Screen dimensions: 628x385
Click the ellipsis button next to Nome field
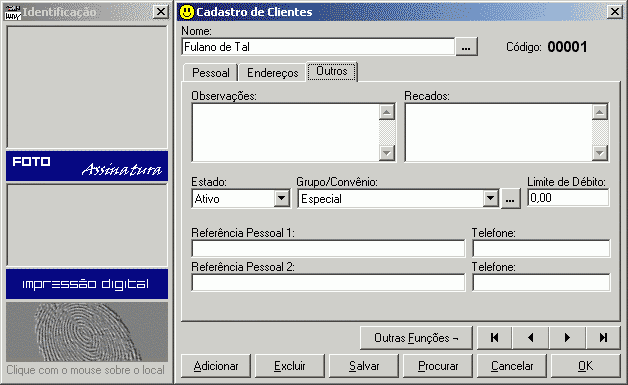tap(466, 47)
